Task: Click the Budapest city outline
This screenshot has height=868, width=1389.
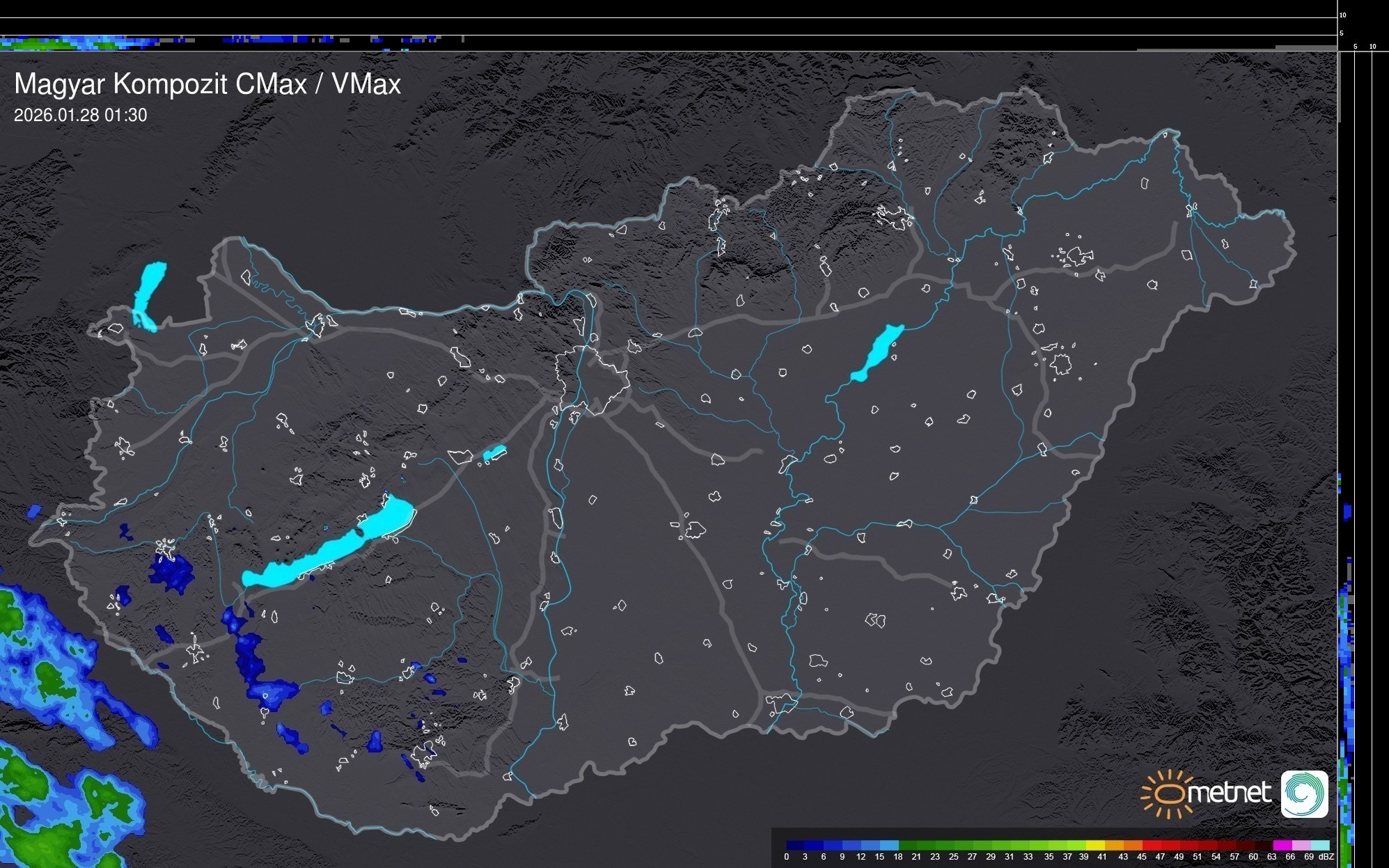Action: 592,379
